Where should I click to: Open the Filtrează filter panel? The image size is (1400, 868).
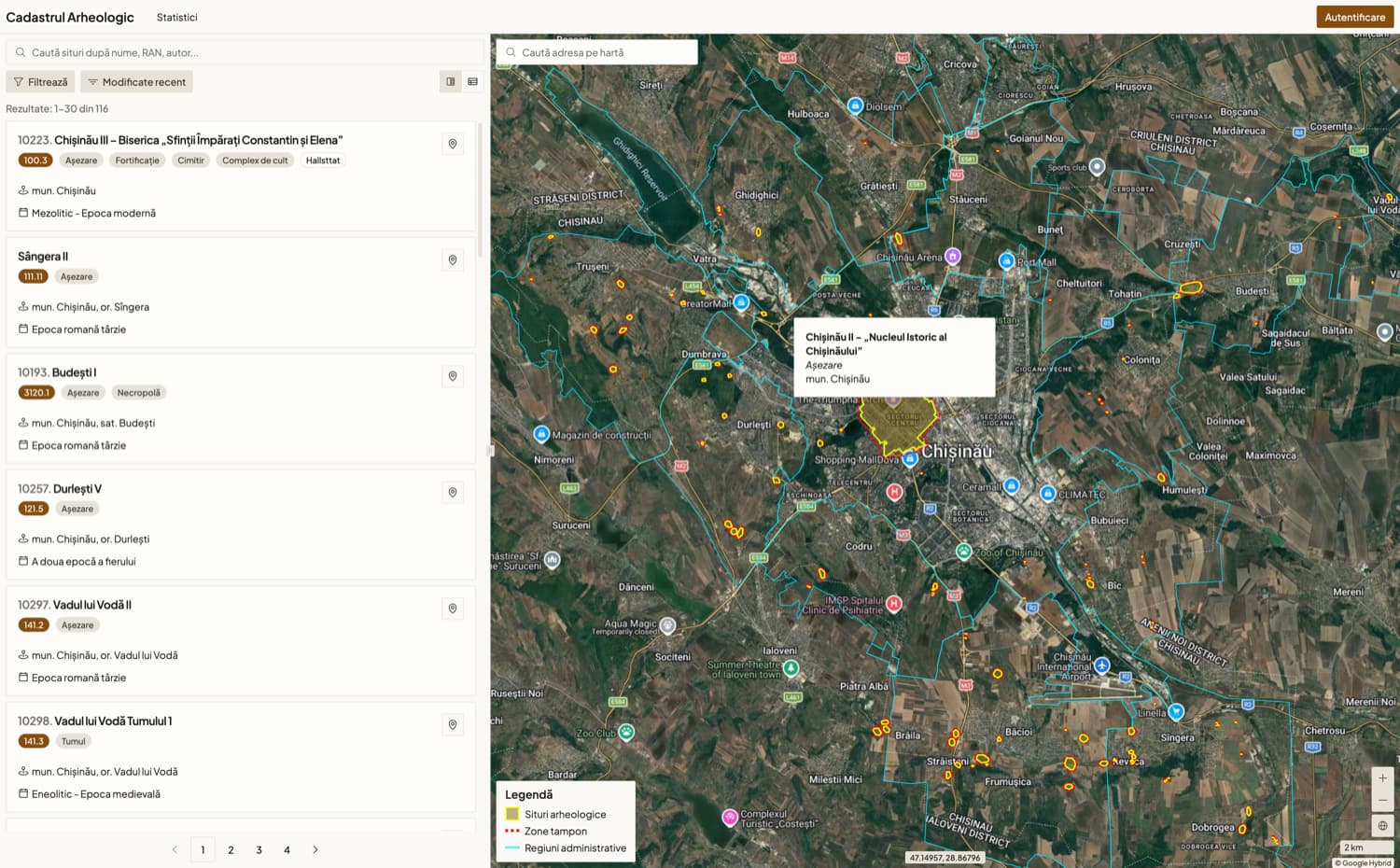[40, 82]
